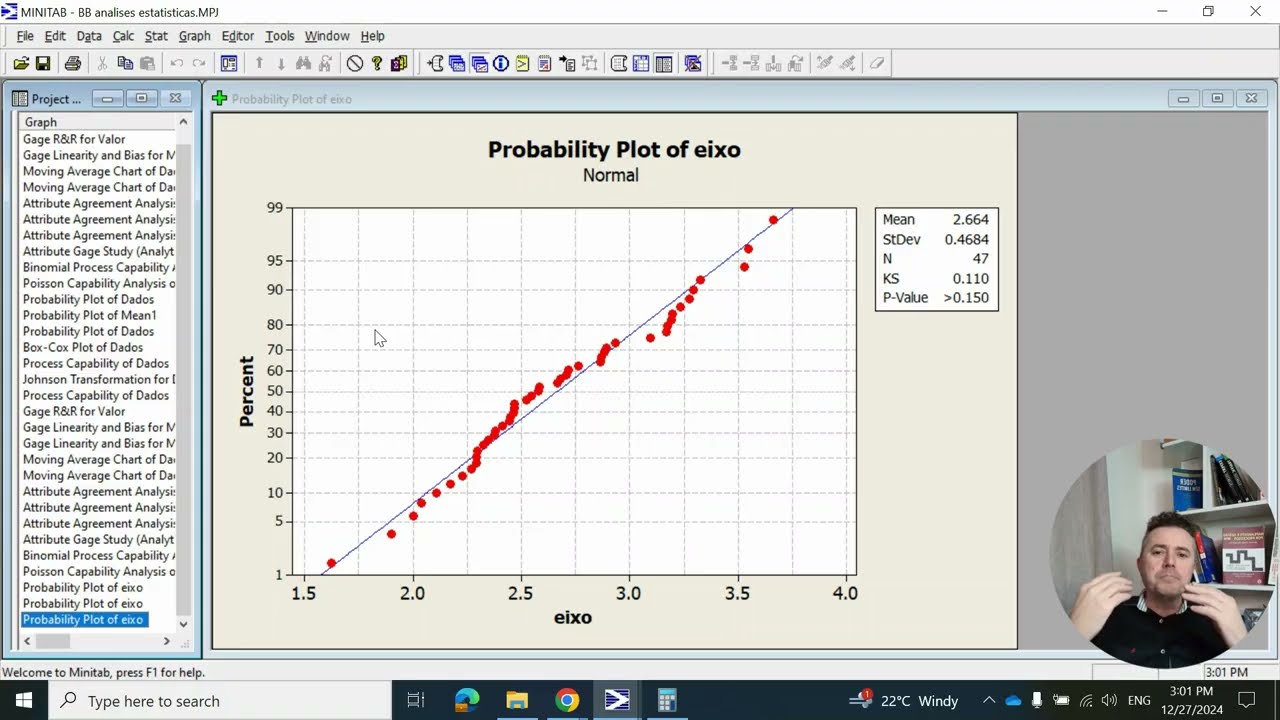
Task: Open a project with the folder icon
Action: [x=21, y=63]
